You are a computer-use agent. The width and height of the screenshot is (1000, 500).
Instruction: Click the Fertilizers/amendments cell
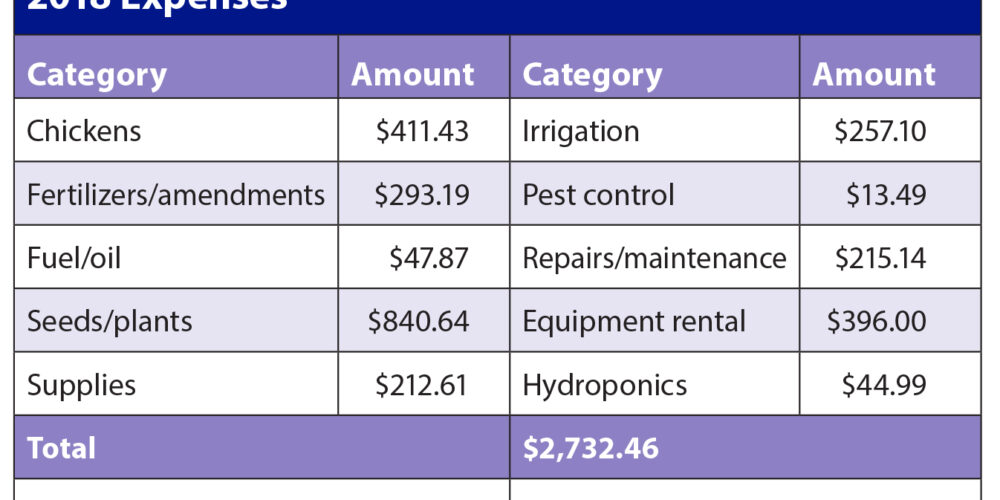click(x=176, y=194)
